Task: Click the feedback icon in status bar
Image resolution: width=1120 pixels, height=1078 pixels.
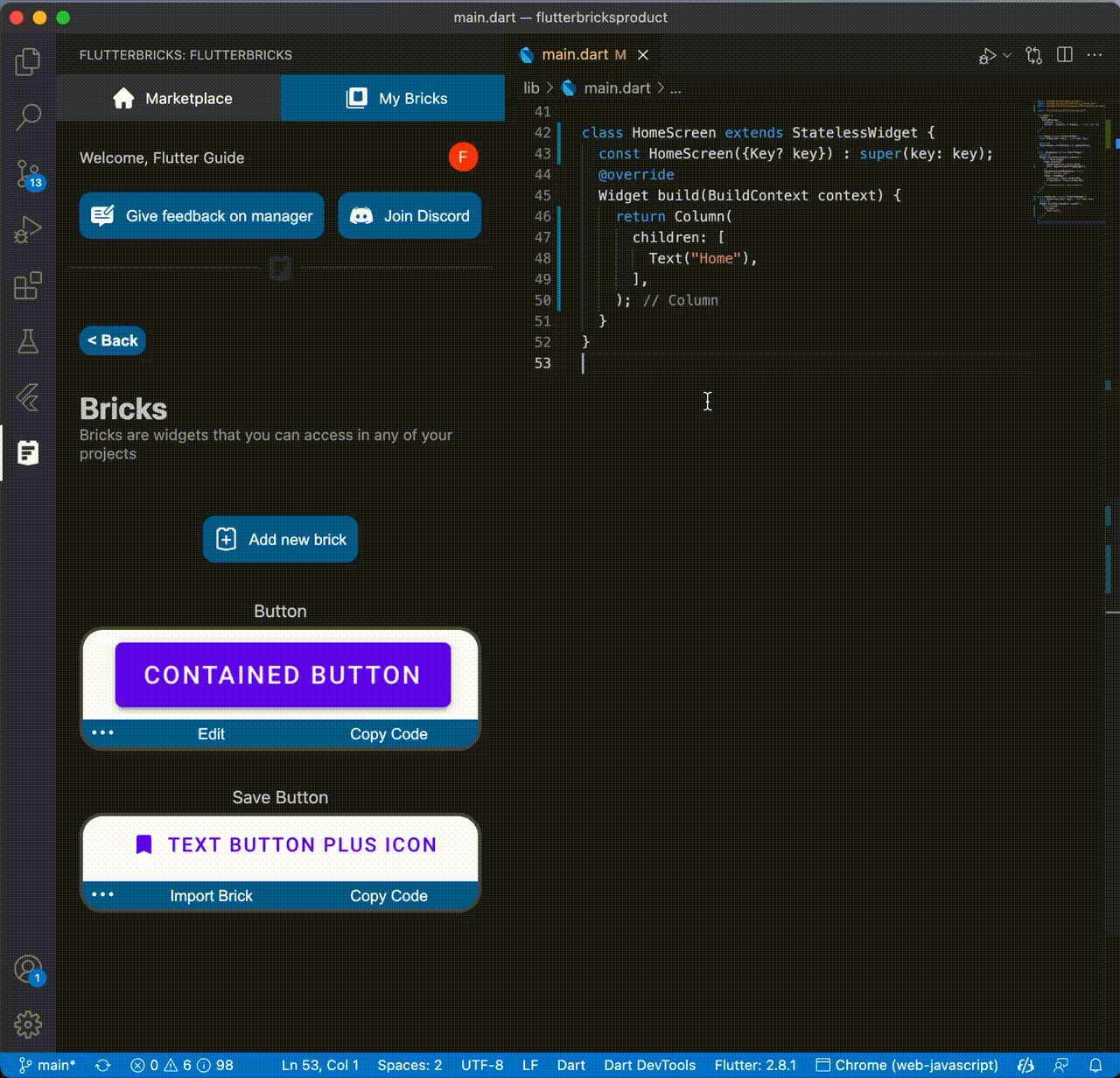Action: 1061,1065
